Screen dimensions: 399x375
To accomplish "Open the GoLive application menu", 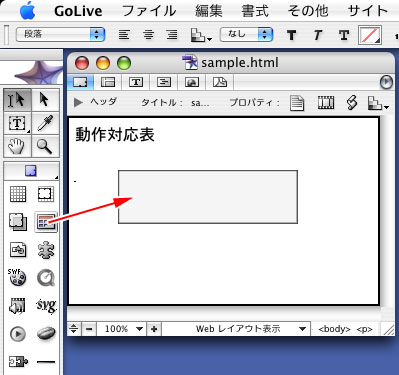I will coord(78,11).
